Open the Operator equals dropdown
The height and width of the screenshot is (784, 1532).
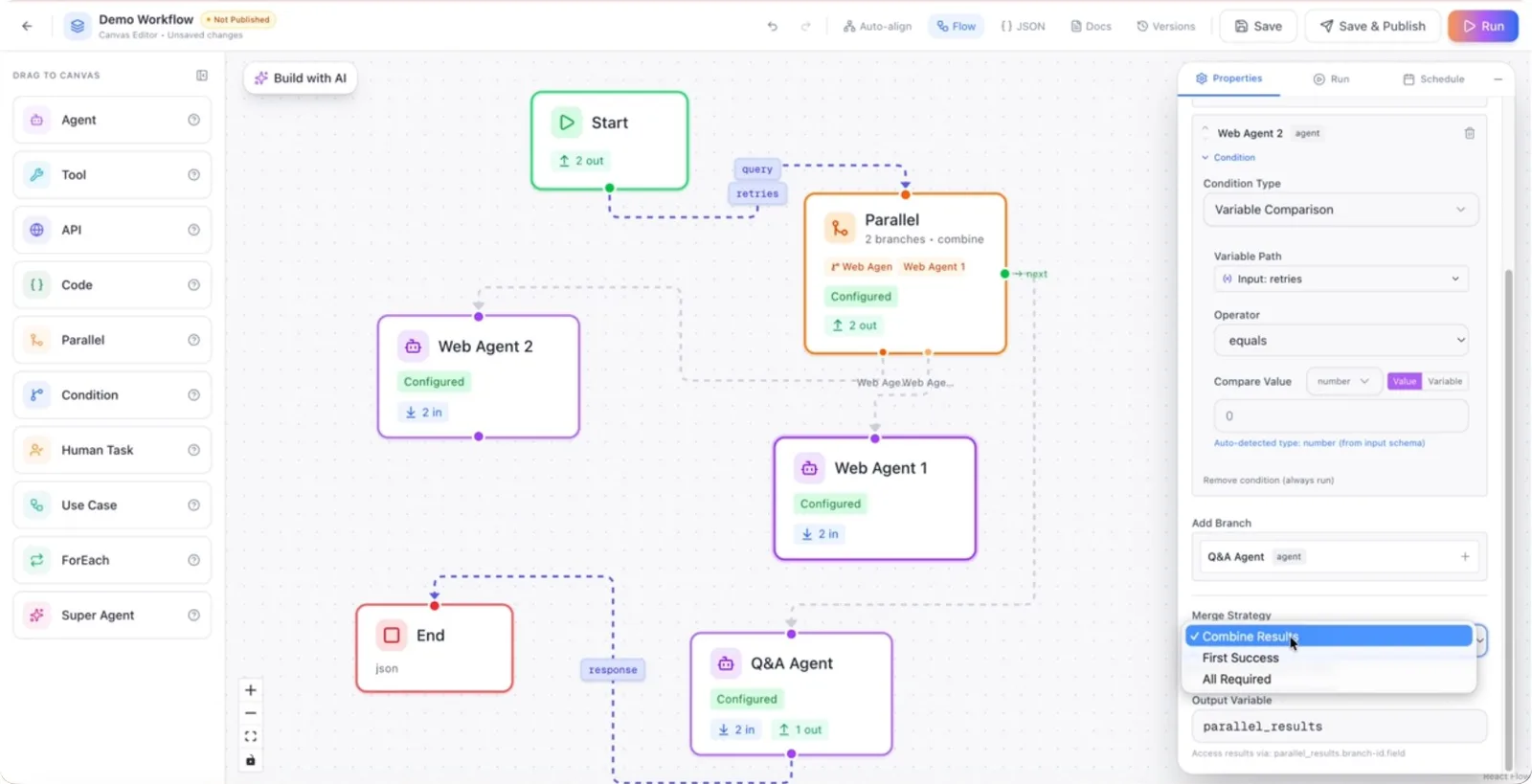1340,340
